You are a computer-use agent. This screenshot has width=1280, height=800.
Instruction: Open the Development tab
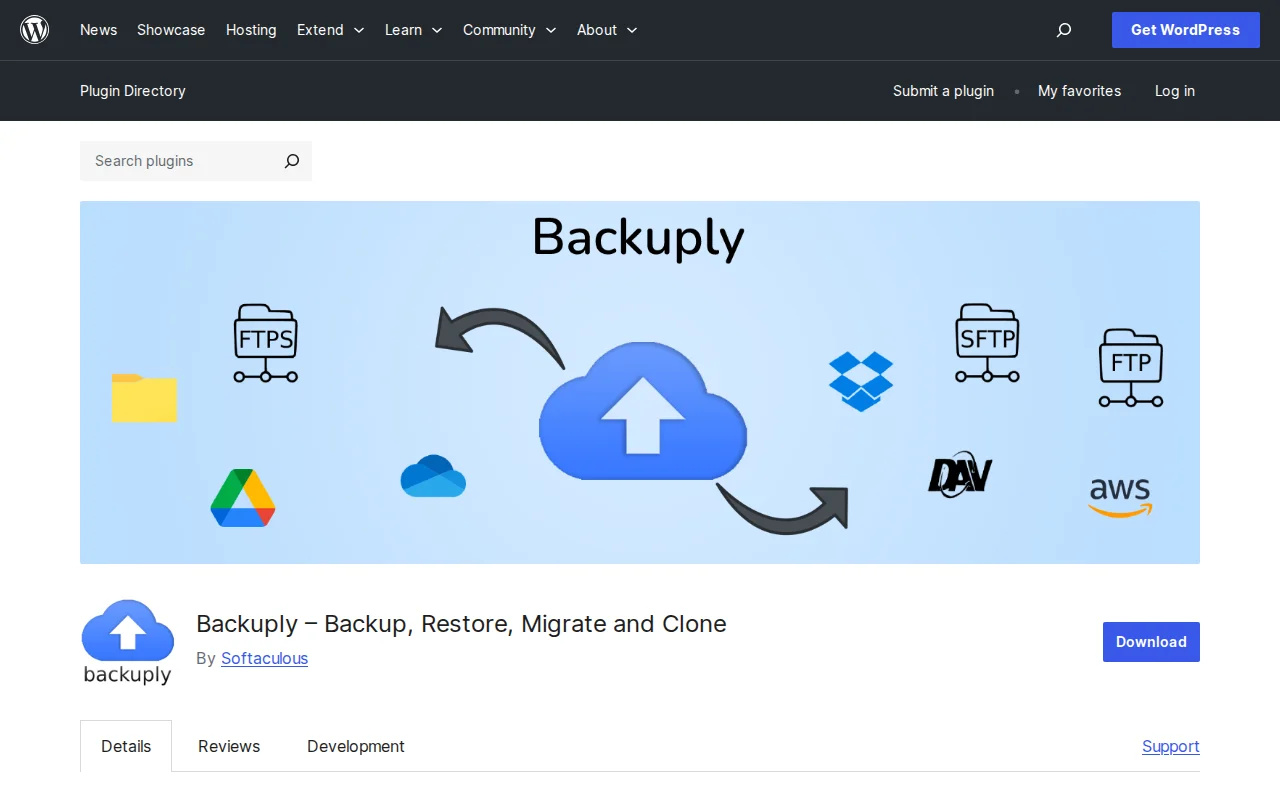coord(355,746)
